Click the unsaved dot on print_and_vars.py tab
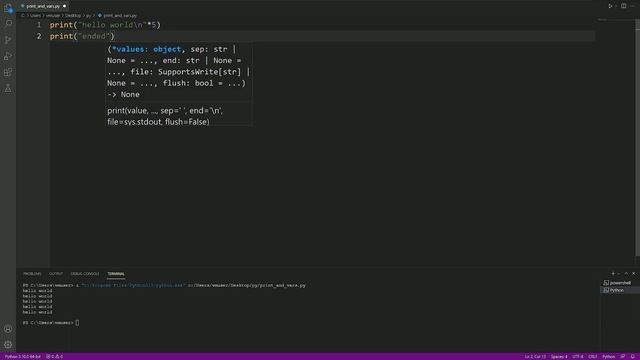Viewport: 640px width, 360px height. pyautogui.click(x=64, y=6)
